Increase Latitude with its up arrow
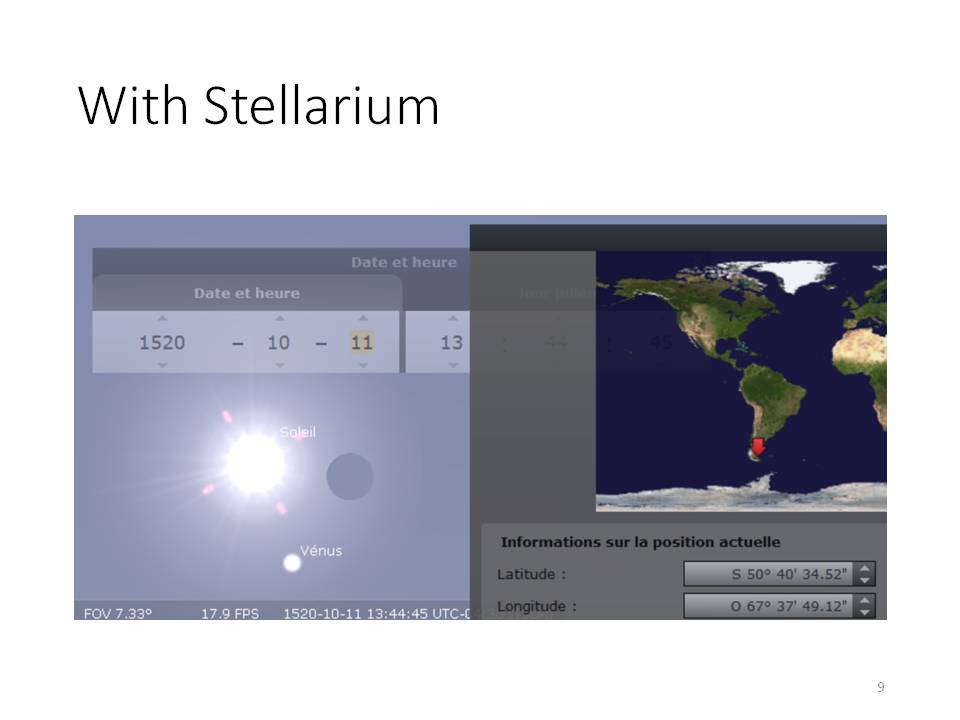Viewport: 960px width, 720px height. point(864,569)
